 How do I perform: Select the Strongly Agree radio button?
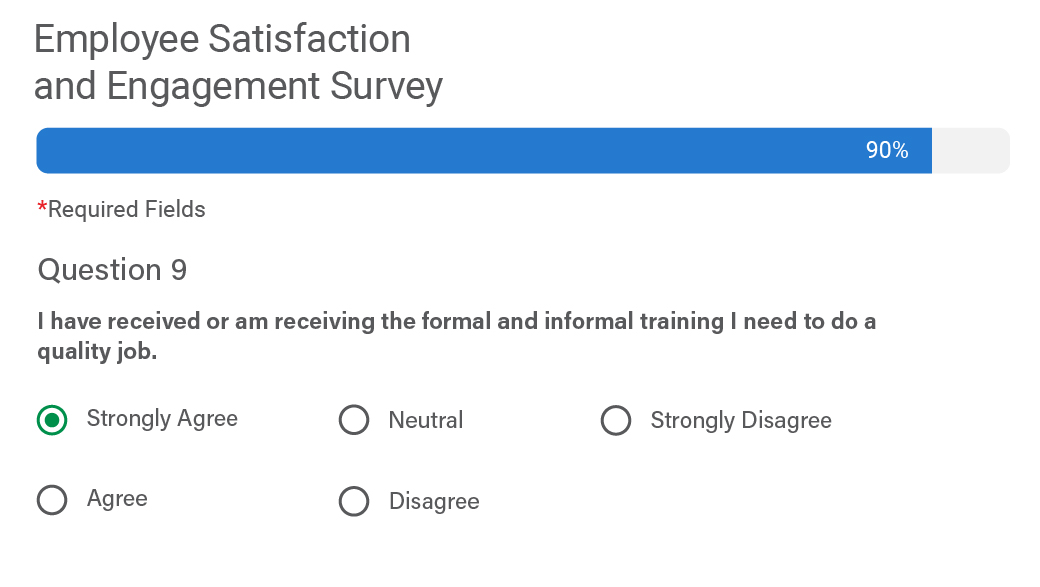52,420
